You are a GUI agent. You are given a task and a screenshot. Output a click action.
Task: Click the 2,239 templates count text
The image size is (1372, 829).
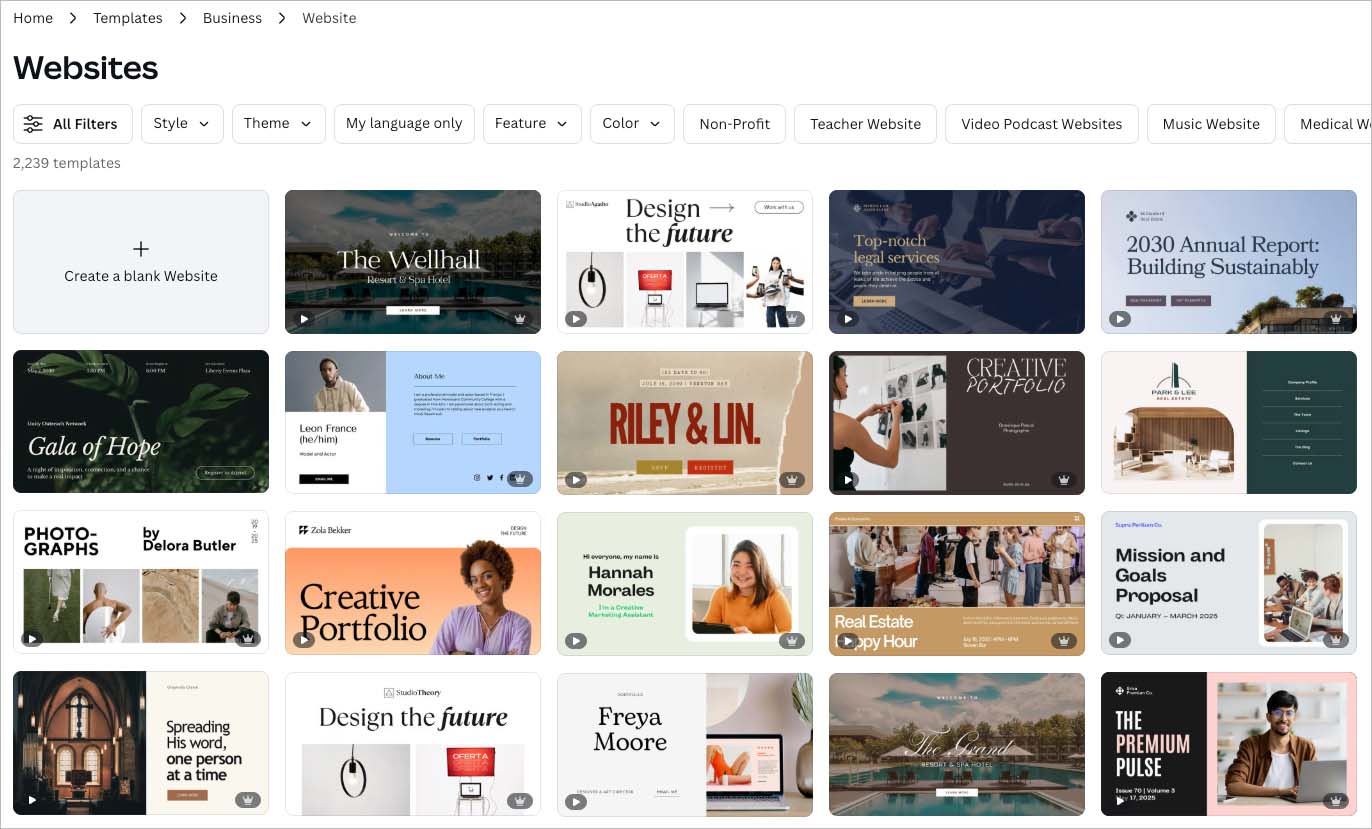(67, 163)
